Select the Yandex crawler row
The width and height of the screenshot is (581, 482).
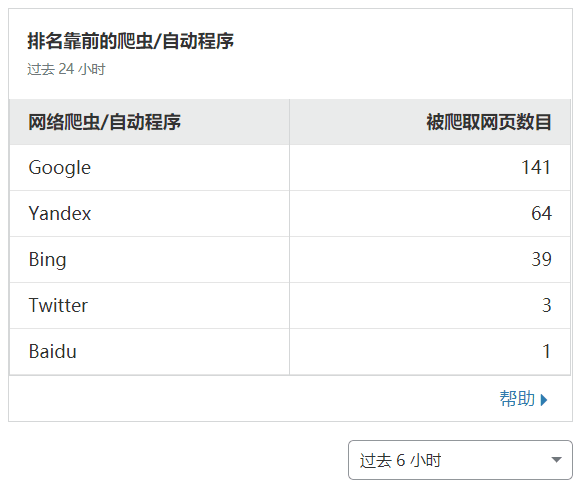pyautogui.click(x=290, y=213)
